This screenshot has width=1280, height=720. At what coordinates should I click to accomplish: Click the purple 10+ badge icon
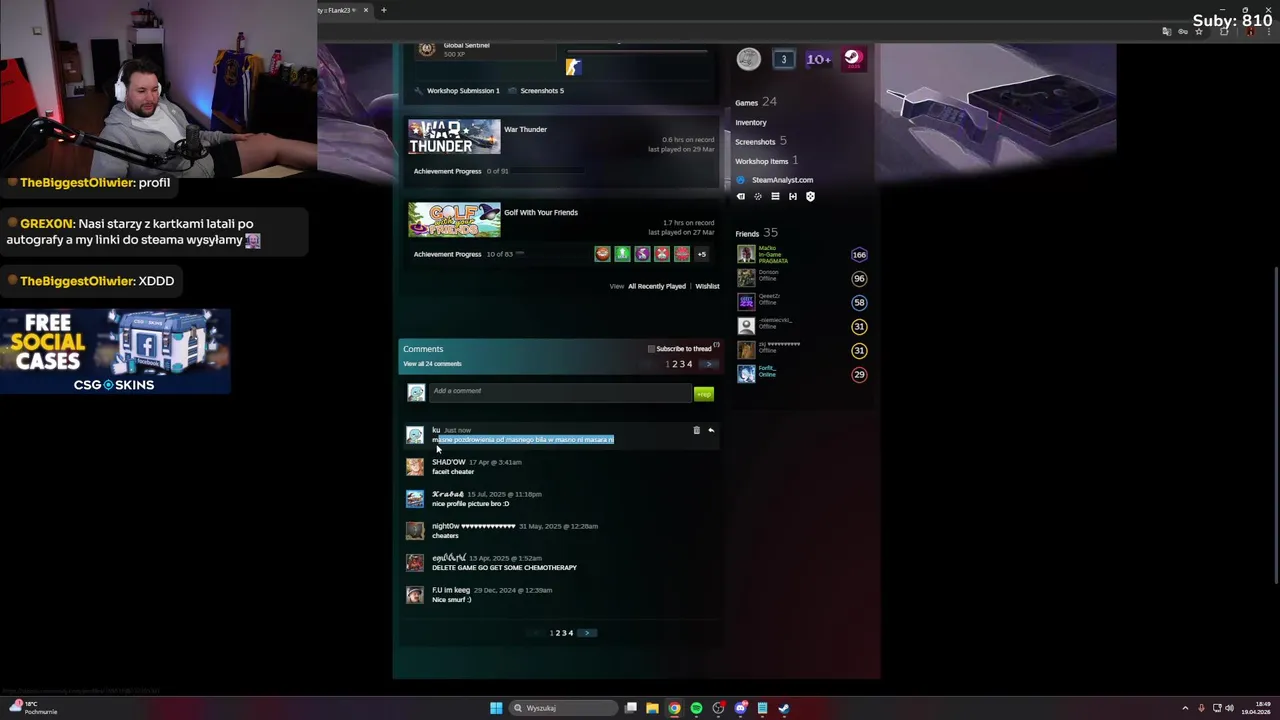[x=818, y=59]
